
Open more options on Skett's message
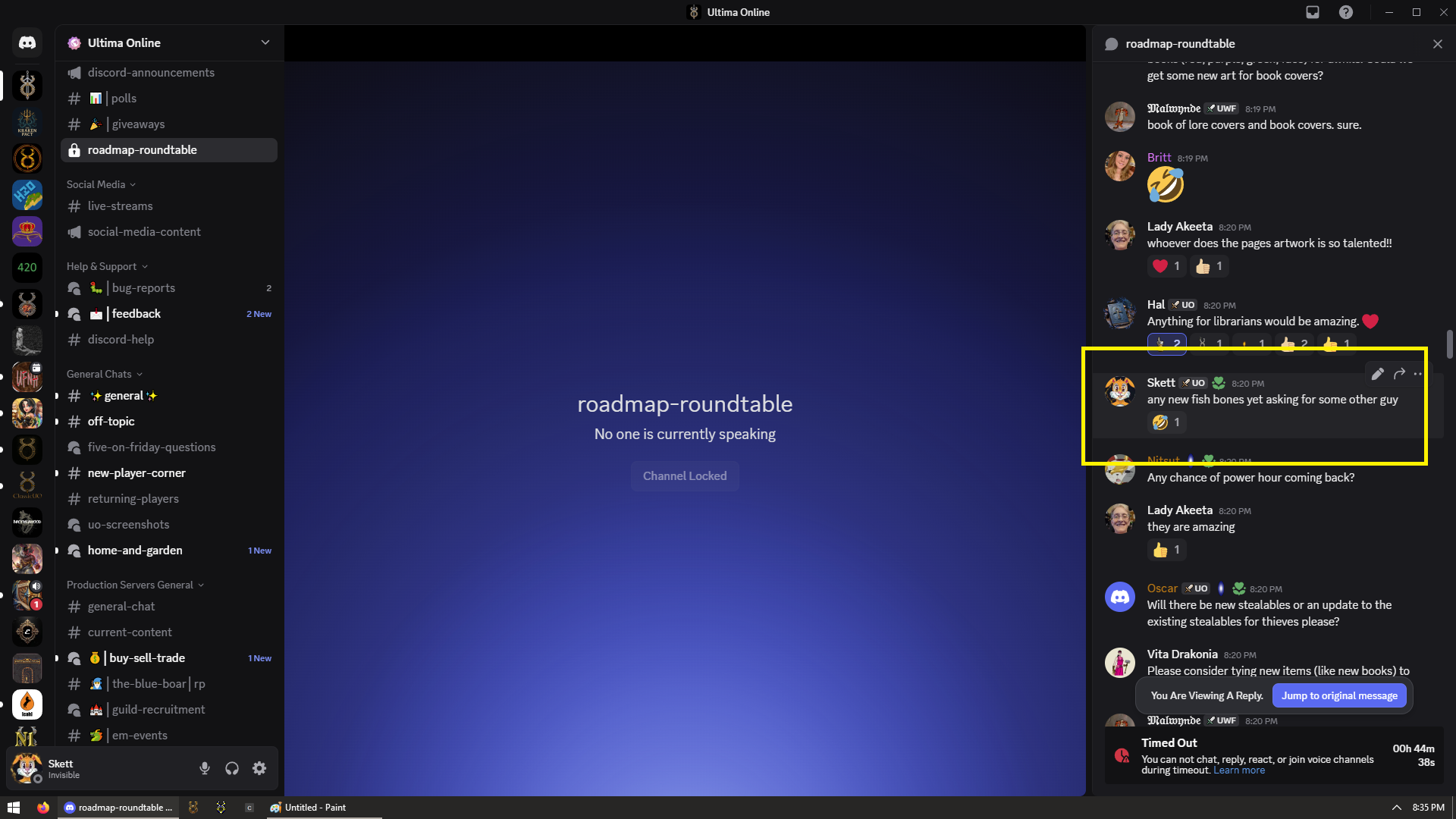pos(1418,374)
